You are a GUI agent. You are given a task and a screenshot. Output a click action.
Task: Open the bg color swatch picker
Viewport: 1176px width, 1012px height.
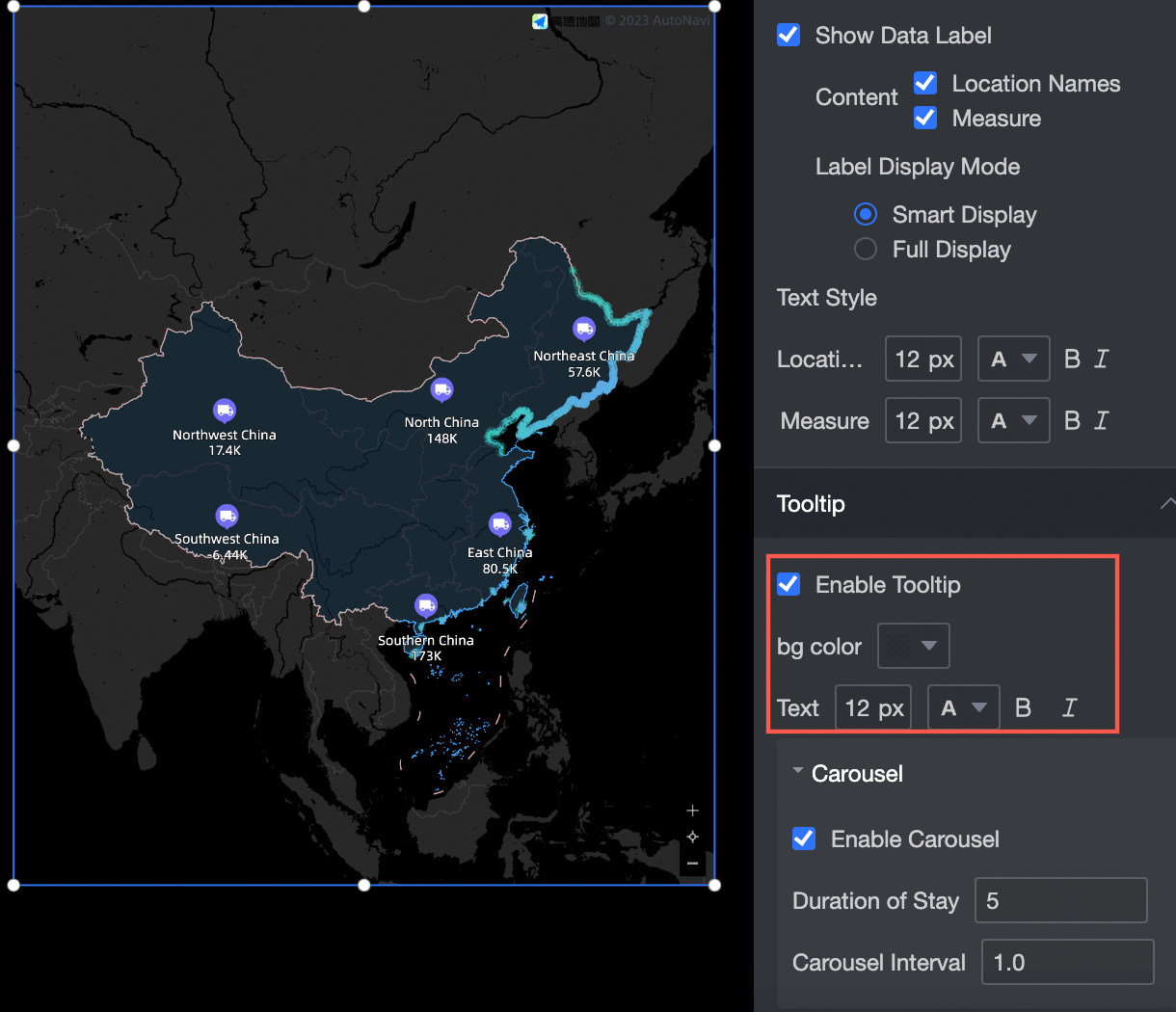(913, 646)
